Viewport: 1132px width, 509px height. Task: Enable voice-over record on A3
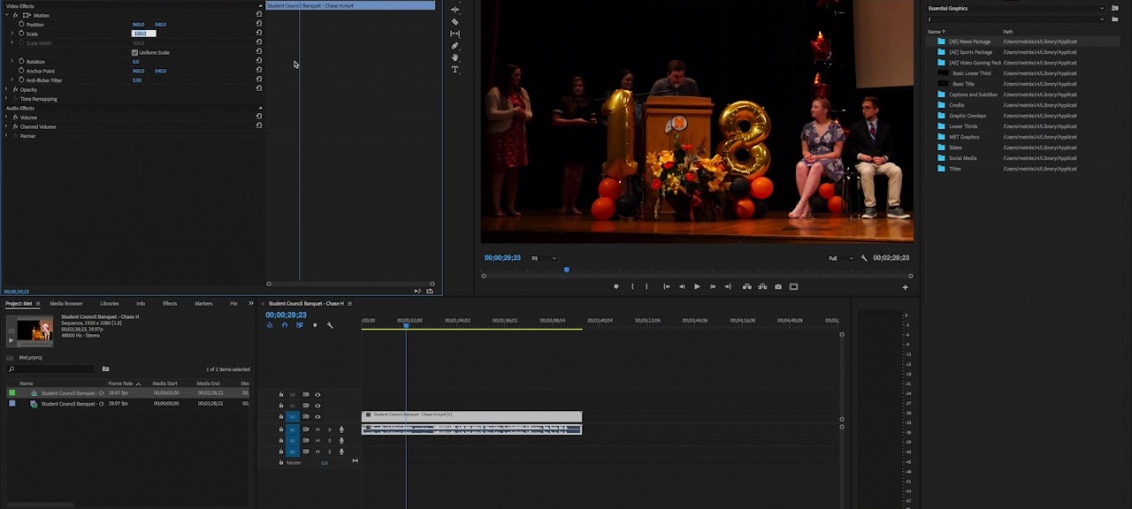341,451
